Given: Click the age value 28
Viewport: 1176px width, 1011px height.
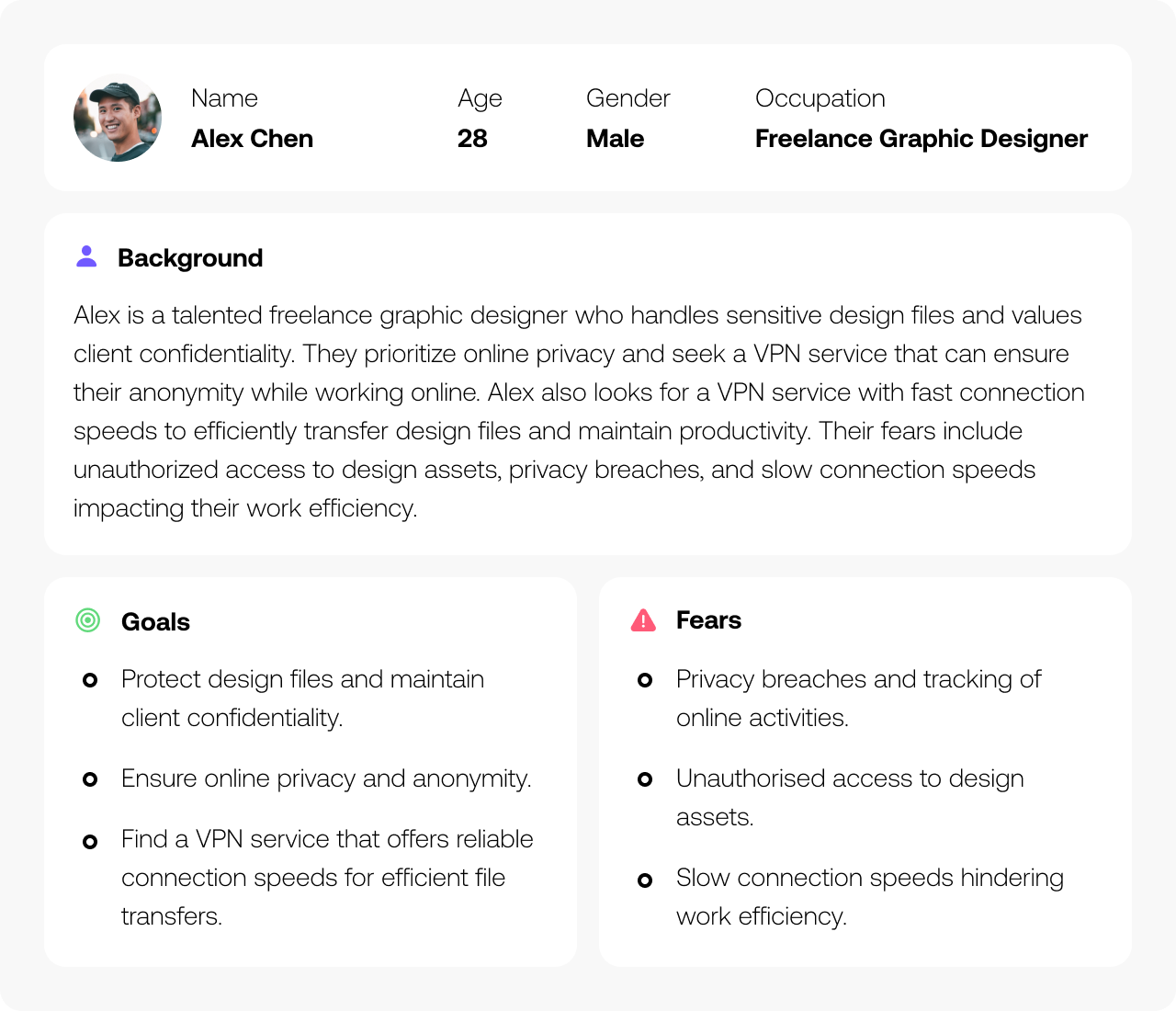Looking at the screenshot, I should click(472, 139).
